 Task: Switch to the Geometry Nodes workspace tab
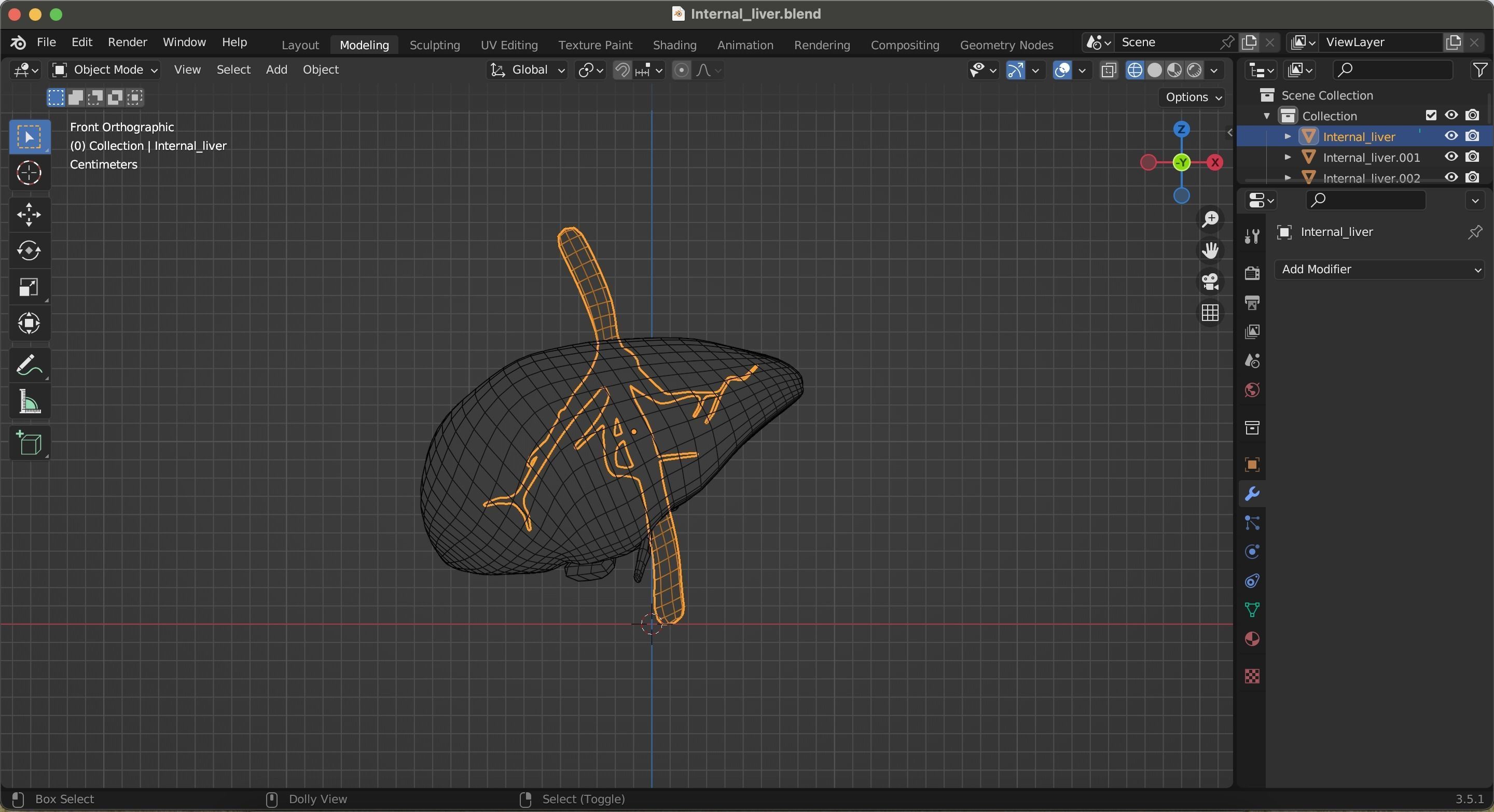[x=1007, y=45]
